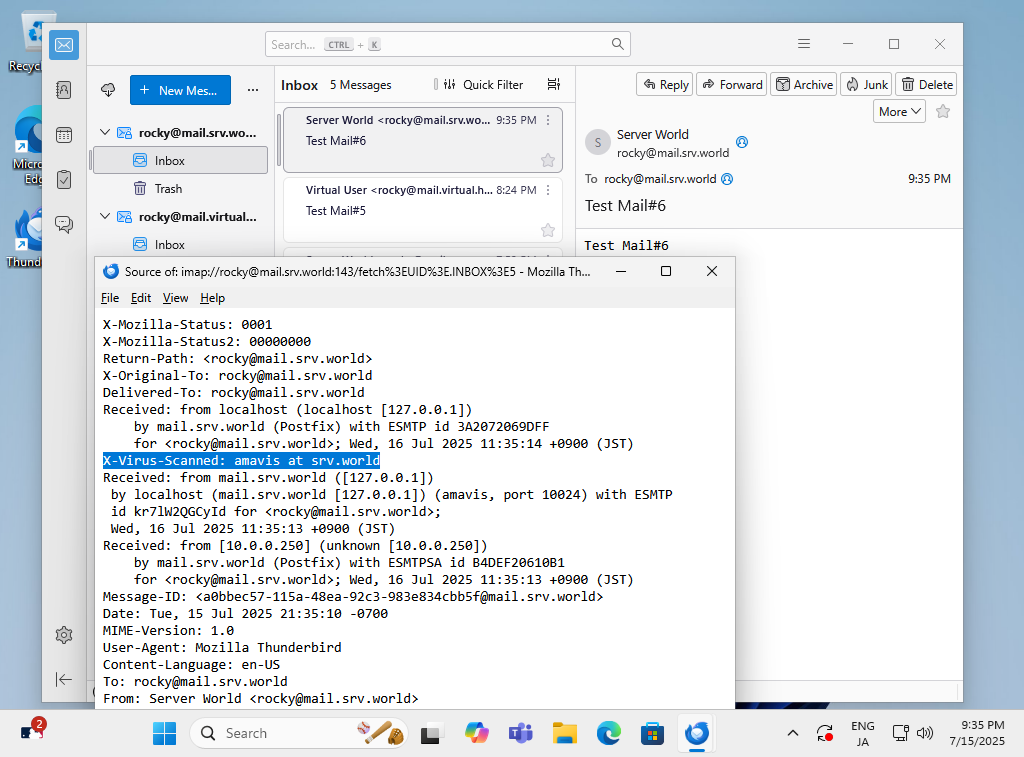
Task: Open Thunderbird Settings gear icon
Action: [64, 635]
